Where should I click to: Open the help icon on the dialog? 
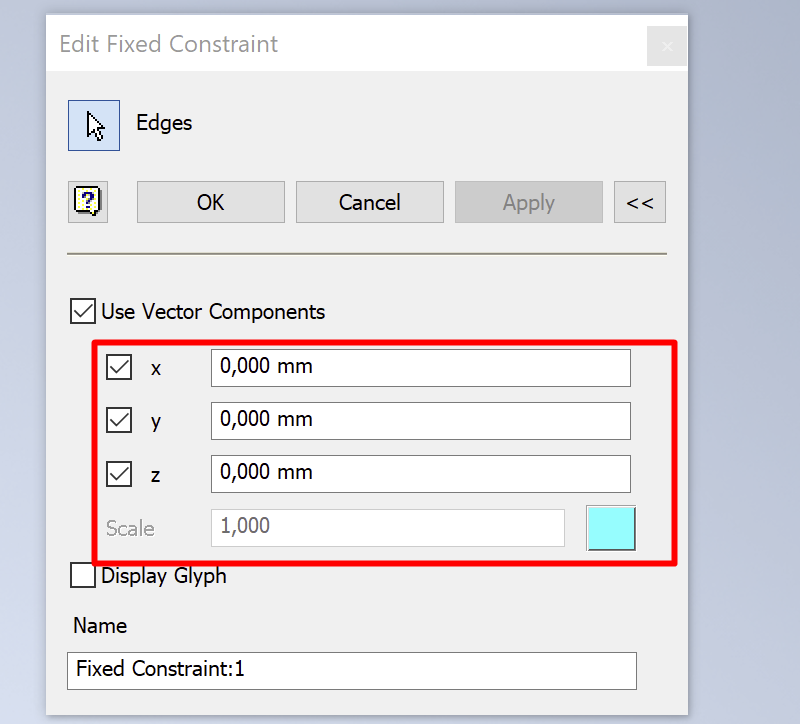(88, 202)
